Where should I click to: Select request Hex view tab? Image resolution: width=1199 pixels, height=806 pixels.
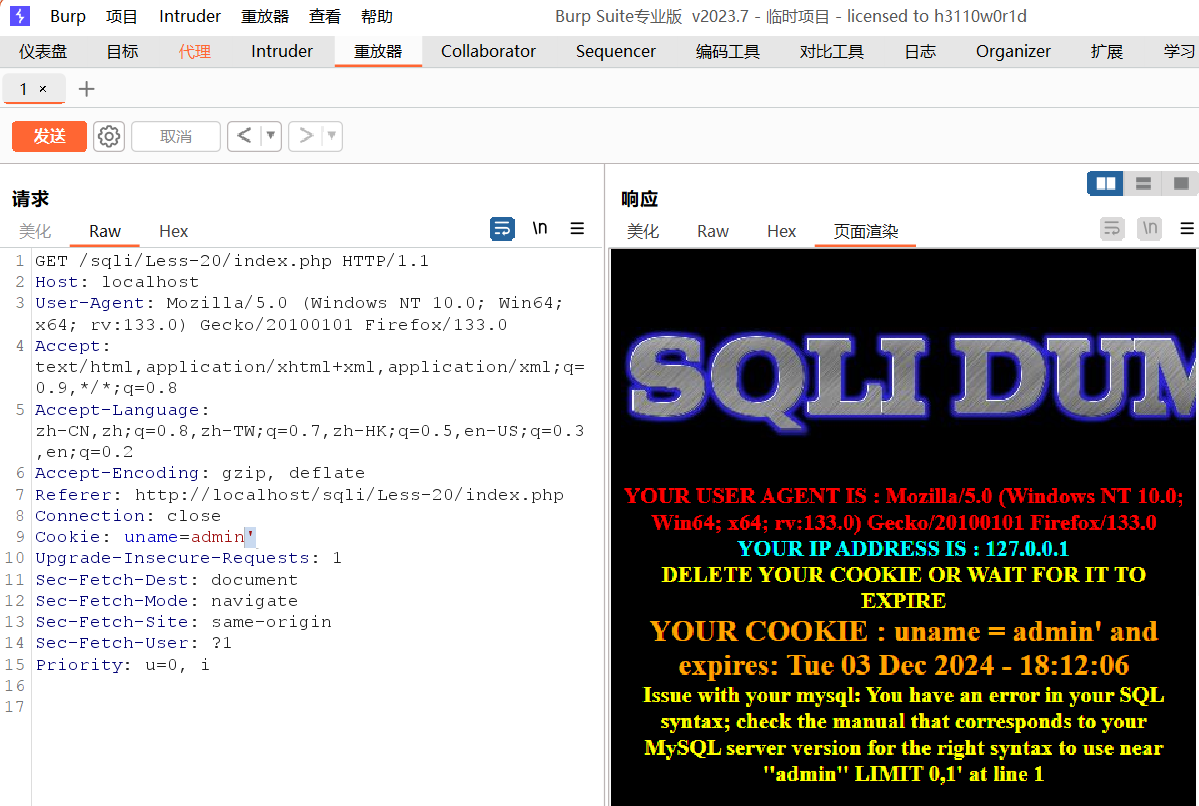(174, 231)
